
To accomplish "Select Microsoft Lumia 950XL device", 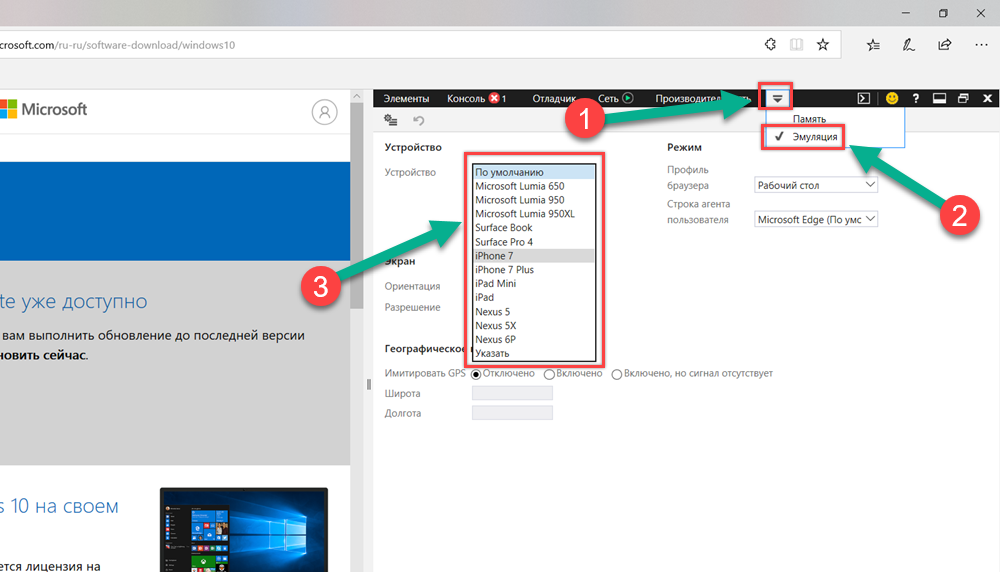I will tap(534, 214).
